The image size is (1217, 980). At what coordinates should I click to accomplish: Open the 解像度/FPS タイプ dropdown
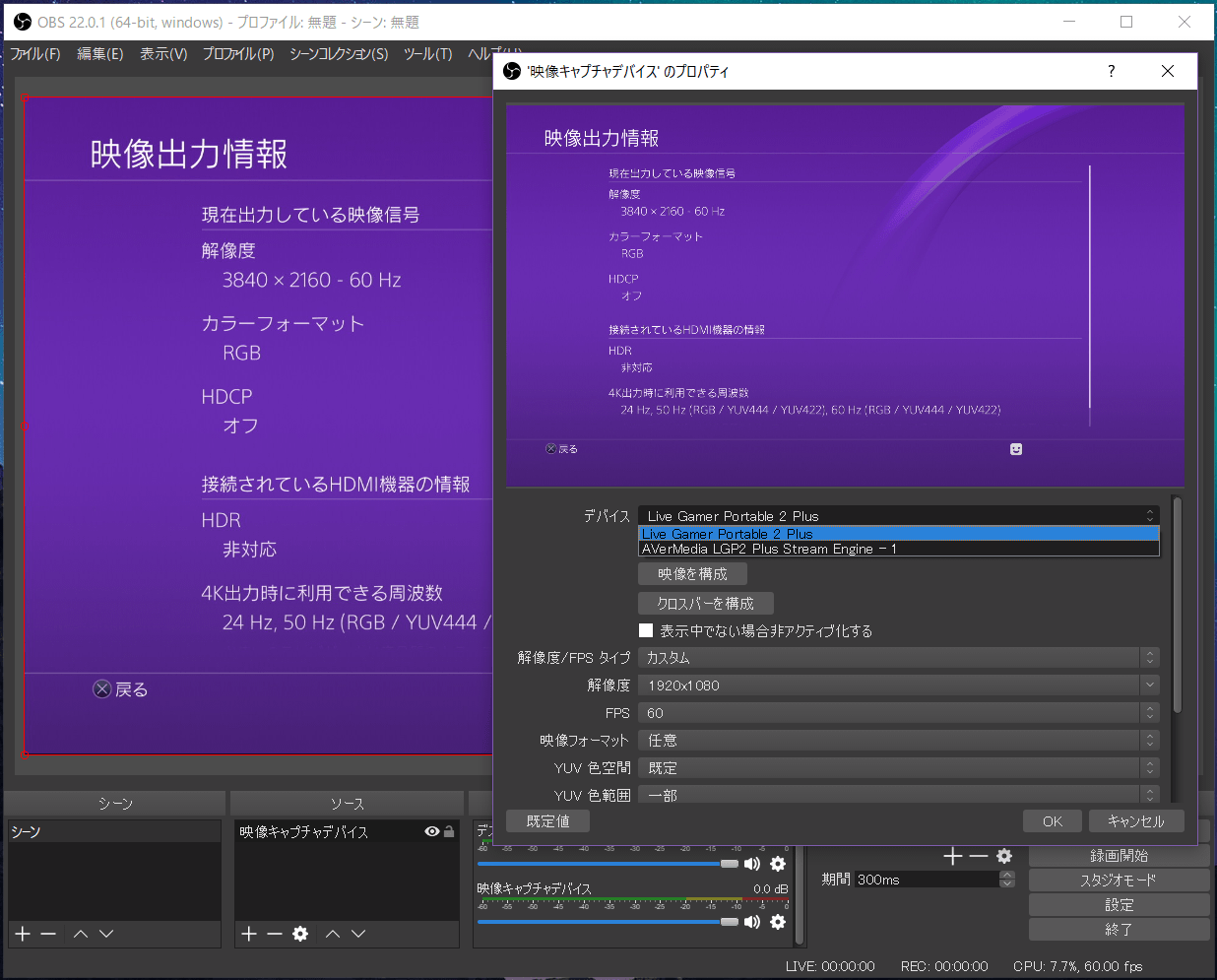(x=899, y=658)
